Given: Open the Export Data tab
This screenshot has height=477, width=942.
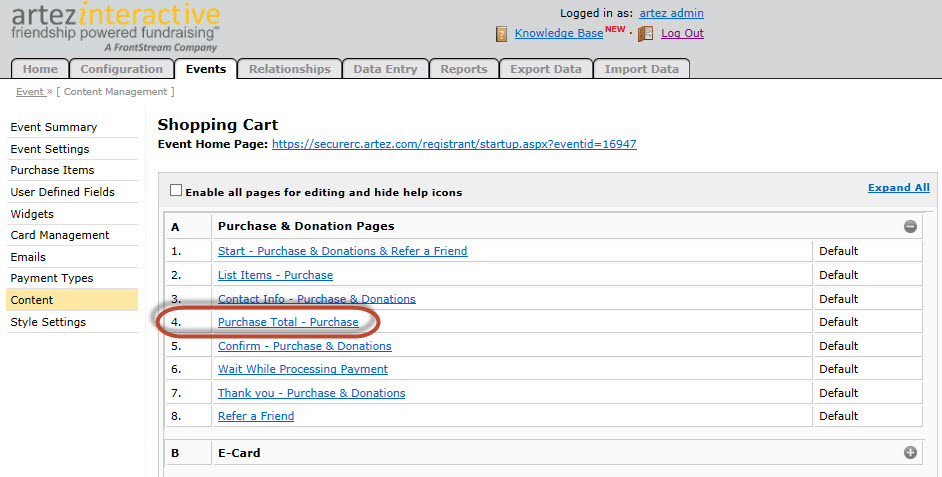Looking at the screenshot, I should [x=545, y=69].
